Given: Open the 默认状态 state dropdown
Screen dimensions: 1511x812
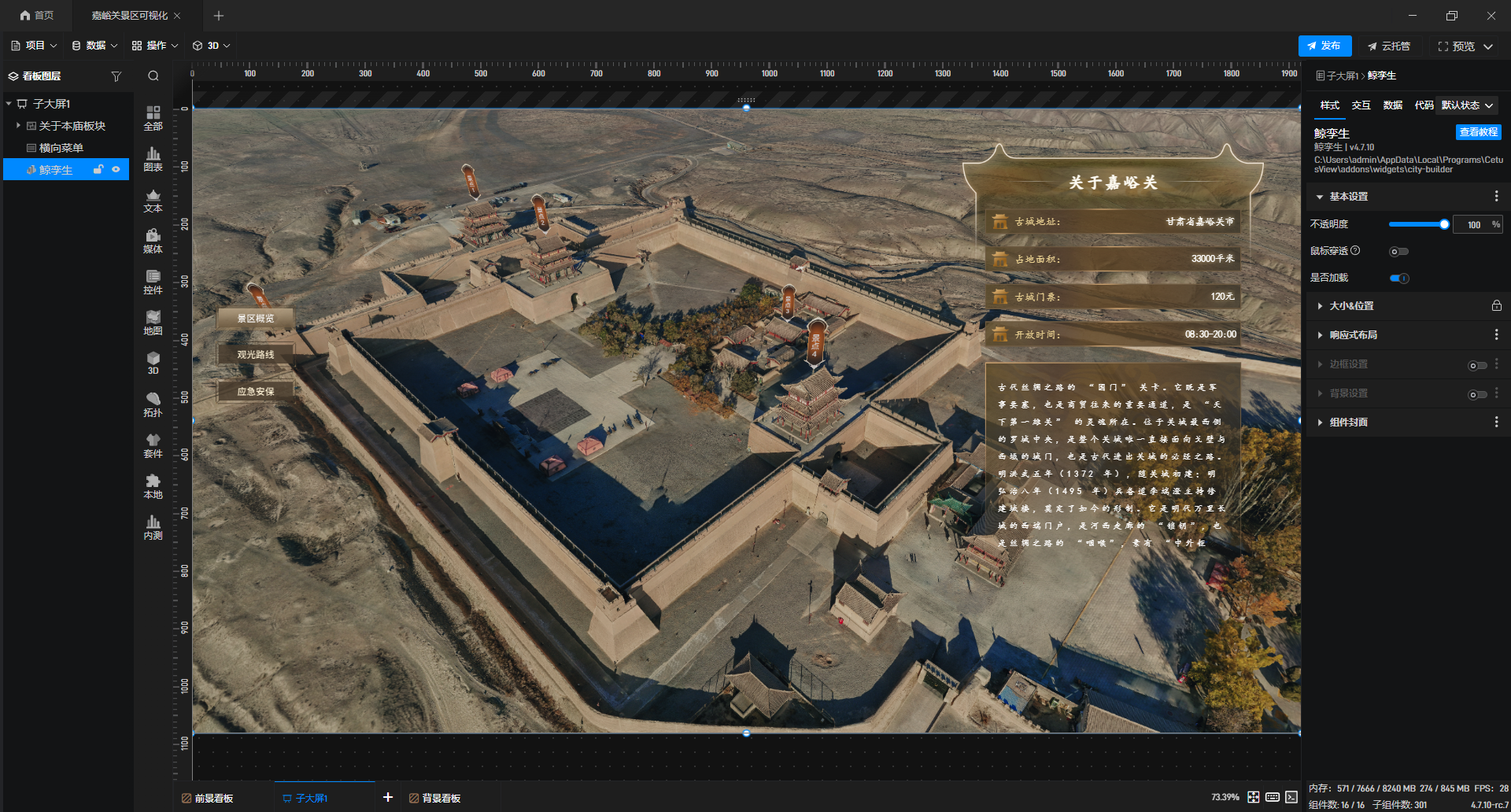Looking at the screenshot, I should tap(1466, 105).
